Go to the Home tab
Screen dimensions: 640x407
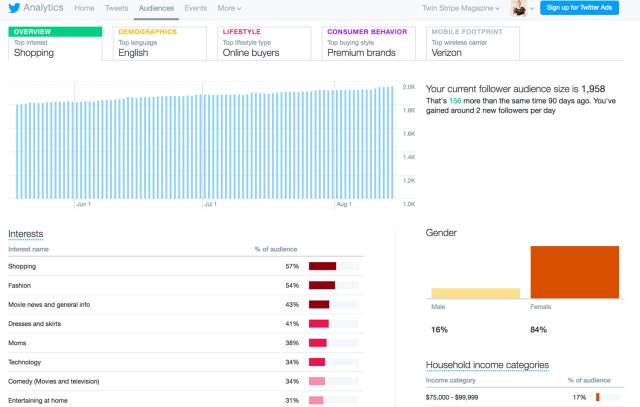(84, 8)
